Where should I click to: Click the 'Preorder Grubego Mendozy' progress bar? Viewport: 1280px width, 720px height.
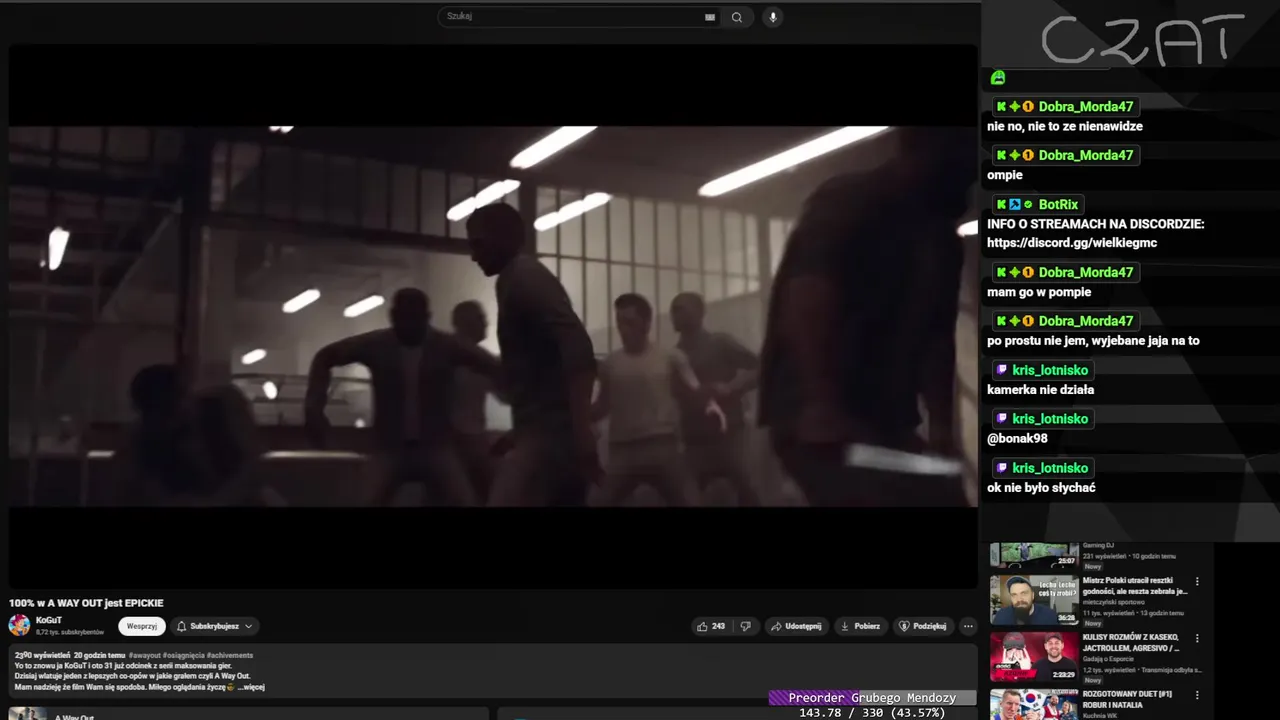pos(872,698)
